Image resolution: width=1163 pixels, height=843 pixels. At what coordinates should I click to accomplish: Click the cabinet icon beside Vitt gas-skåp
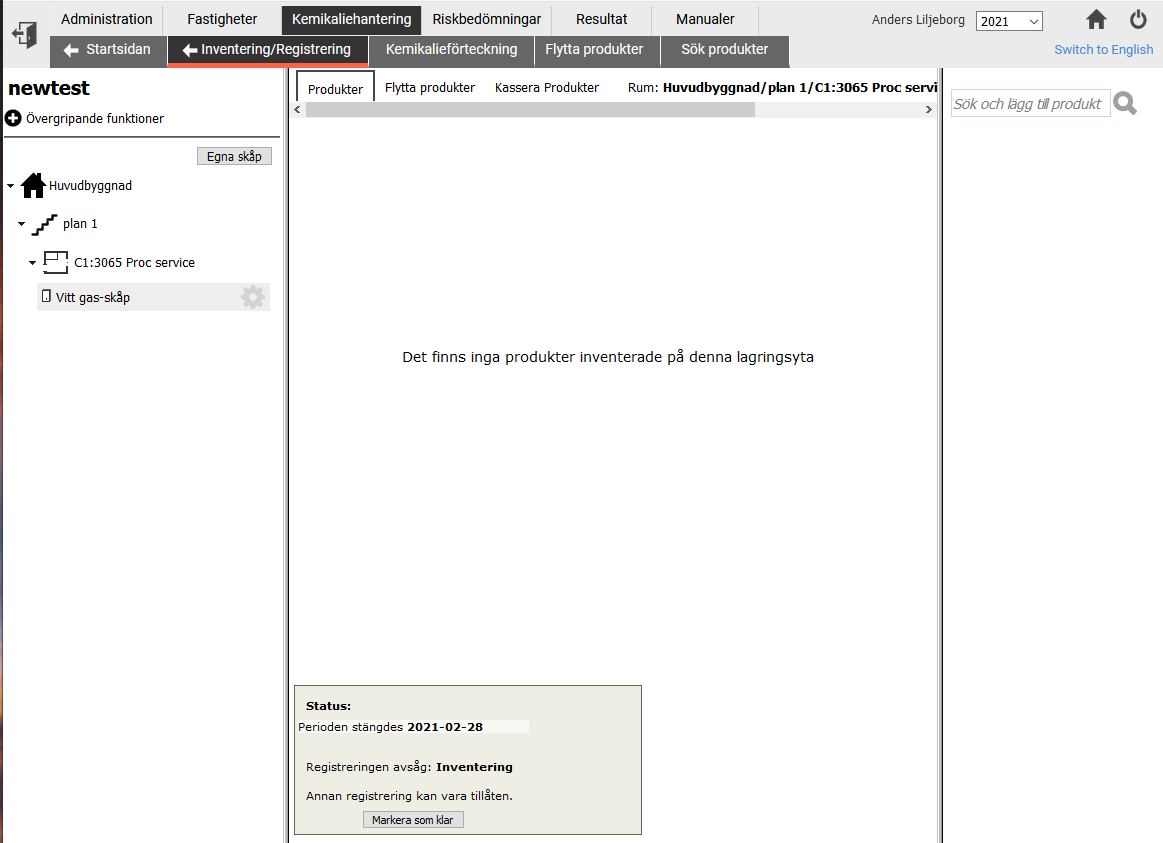(x=46, y=297)
